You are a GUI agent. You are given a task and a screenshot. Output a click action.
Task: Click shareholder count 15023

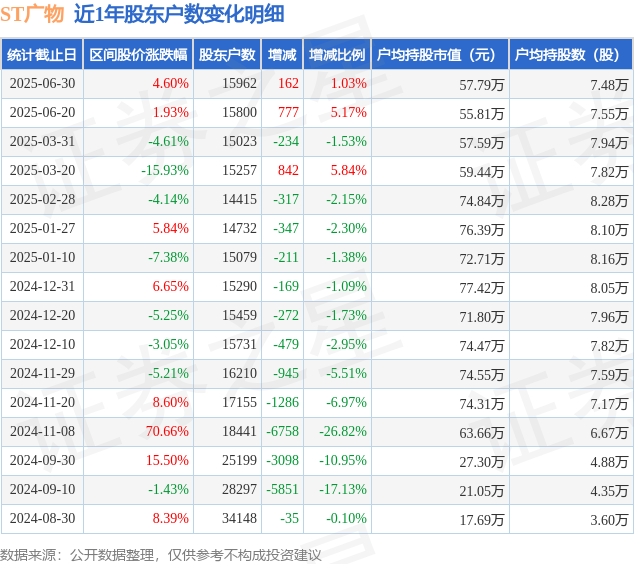[x=239, y=142]
